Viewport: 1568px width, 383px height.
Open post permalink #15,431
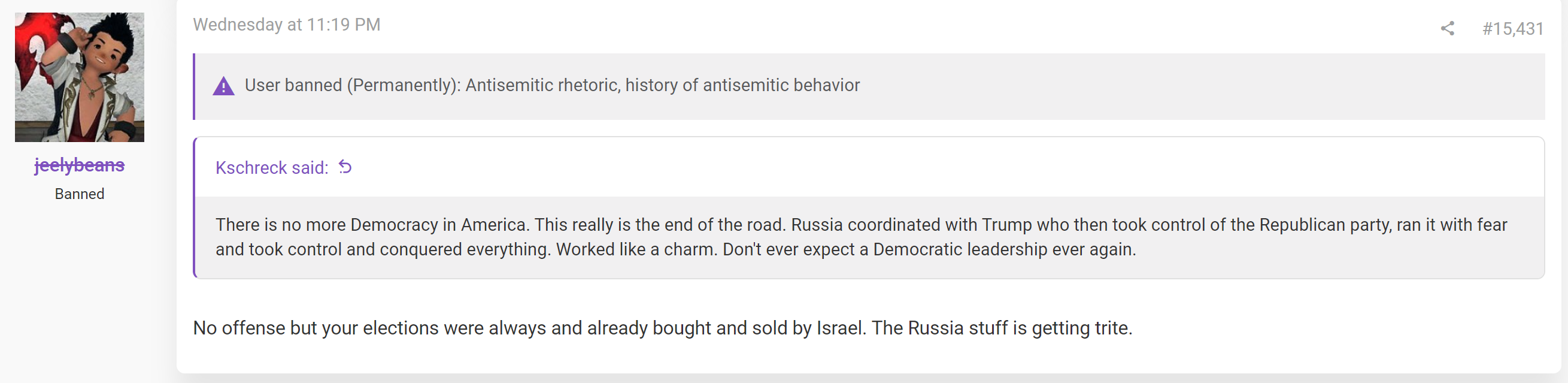1512,29
